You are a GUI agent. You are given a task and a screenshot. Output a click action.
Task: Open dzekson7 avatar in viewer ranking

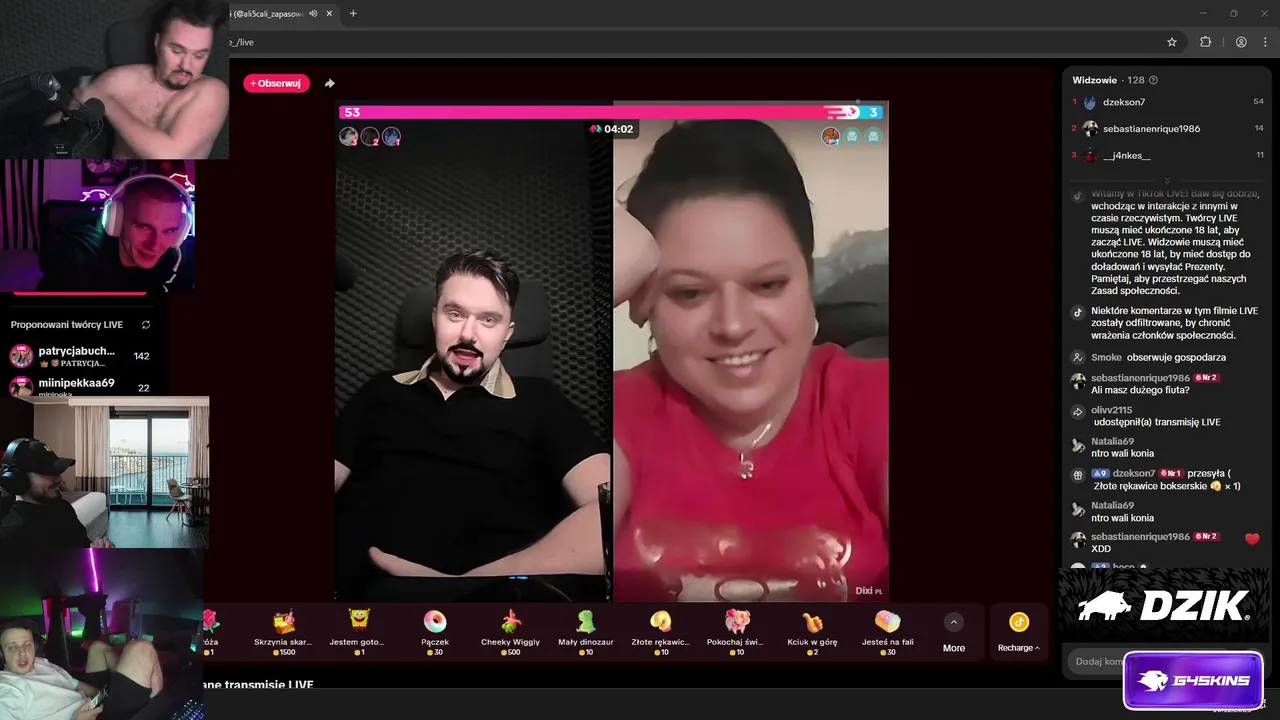click(x=1090, y=102)
